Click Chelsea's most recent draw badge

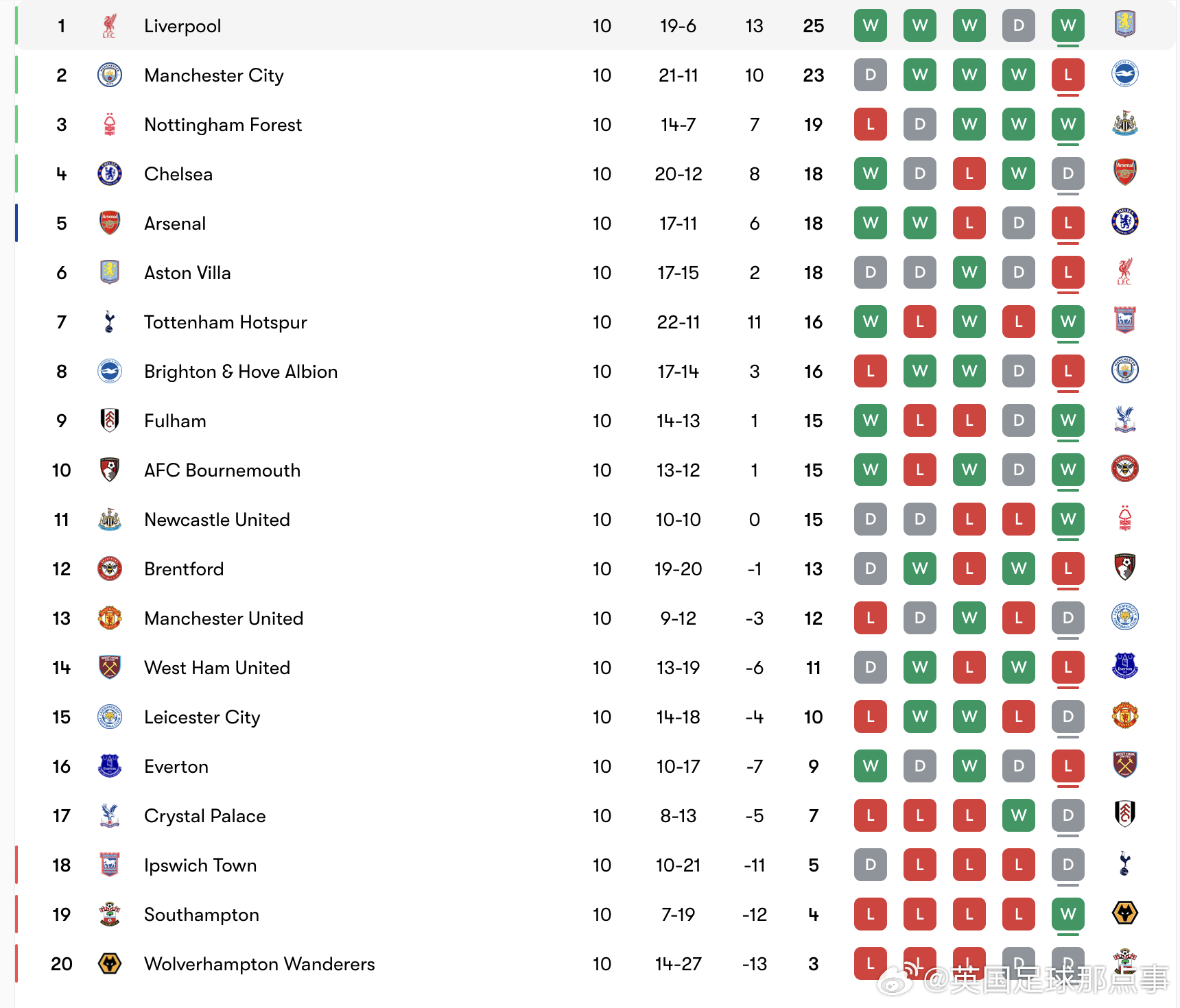(x=1067, y=174)
